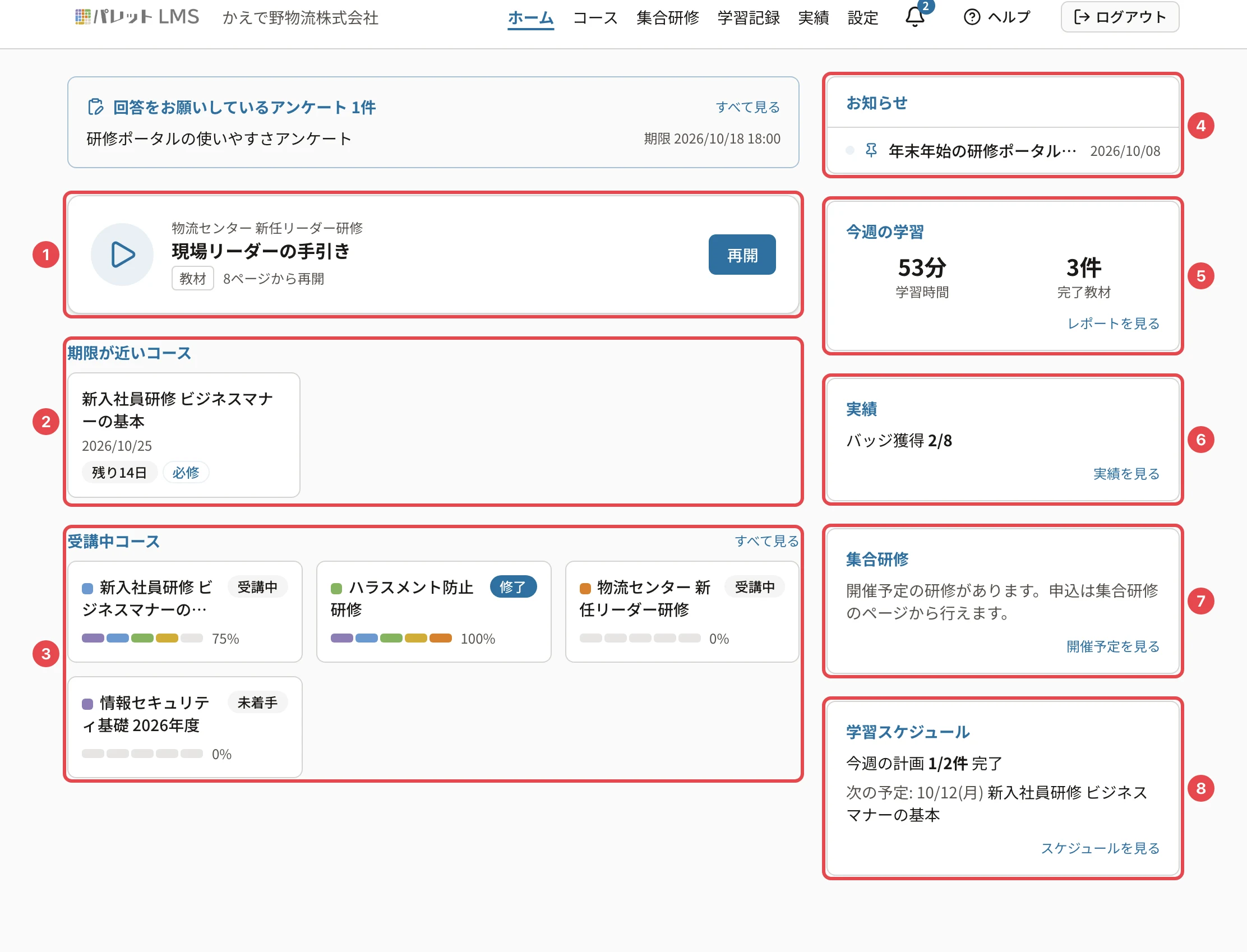The image size is (1247, 952).
Task: Open 研修ポータルの使いやすさアンケート
Action: [x=219, y=139]
